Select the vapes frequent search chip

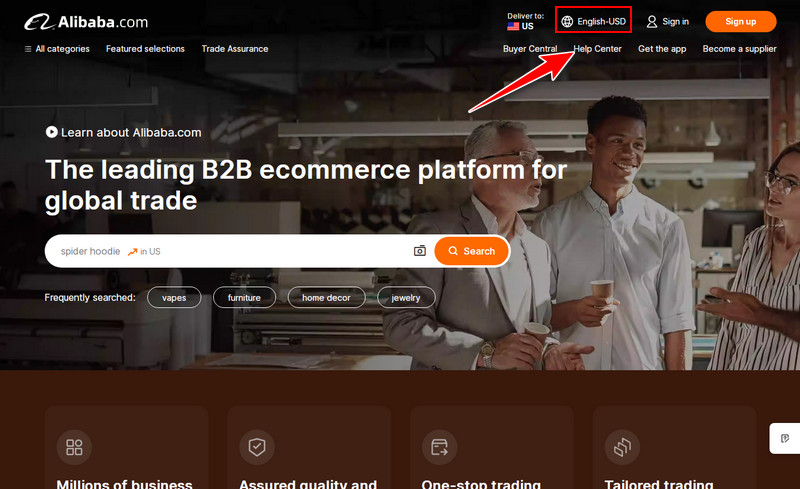tap(174, 298)
